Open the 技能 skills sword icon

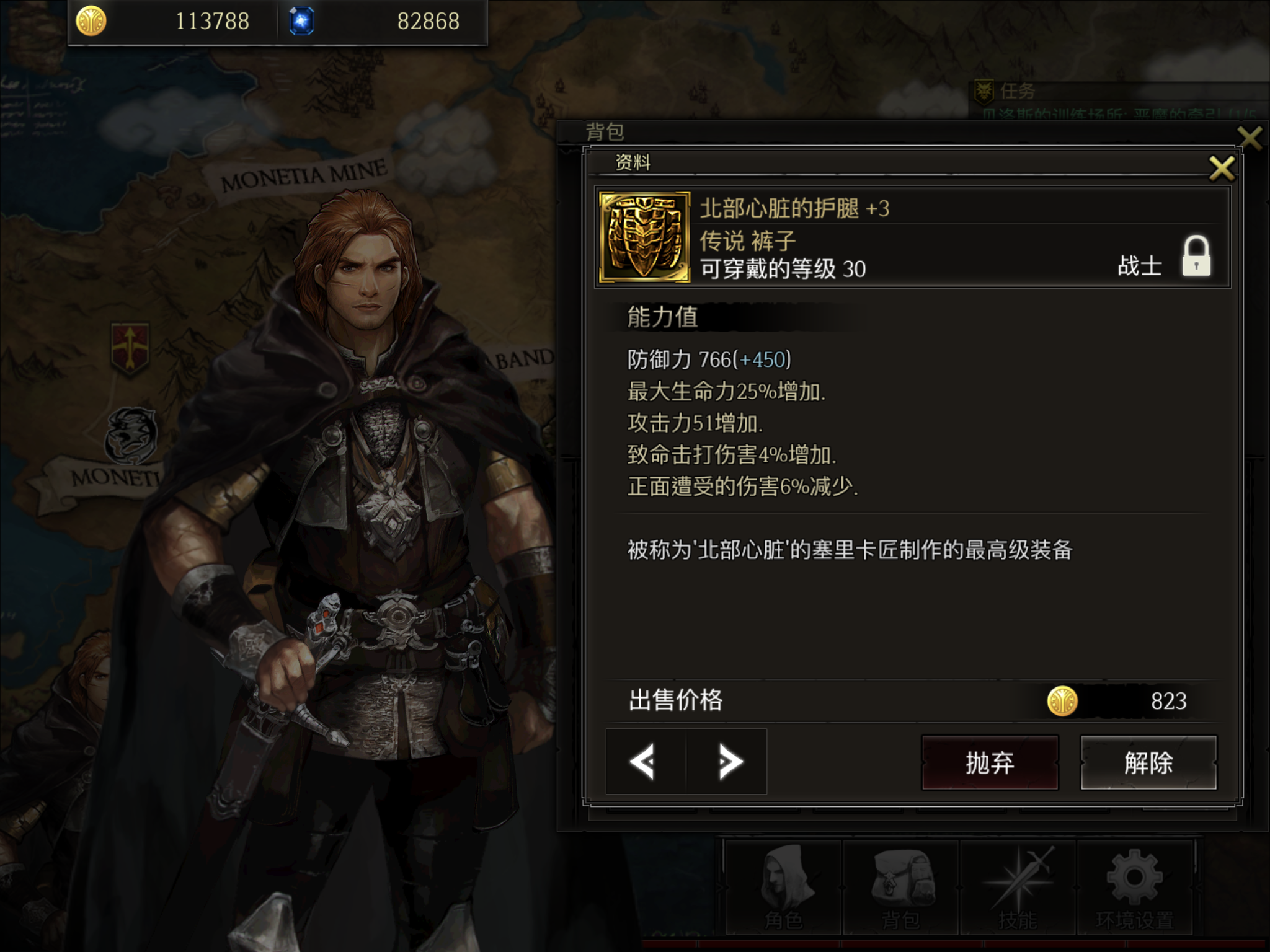click(x=1018, y=887)
